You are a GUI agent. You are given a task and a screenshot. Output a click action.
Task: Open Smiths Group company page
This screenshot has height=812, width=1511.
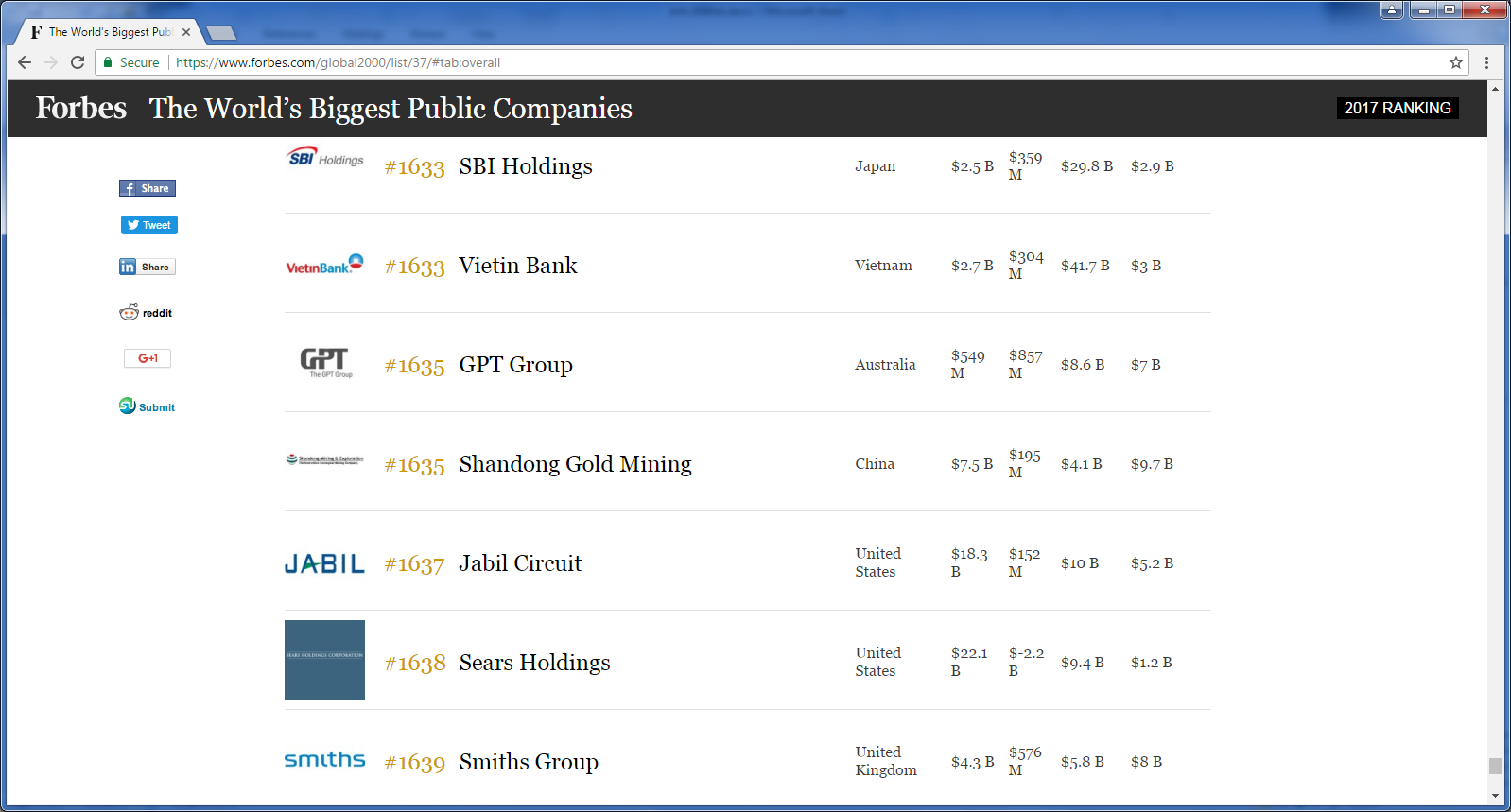[x=529, y=762]
